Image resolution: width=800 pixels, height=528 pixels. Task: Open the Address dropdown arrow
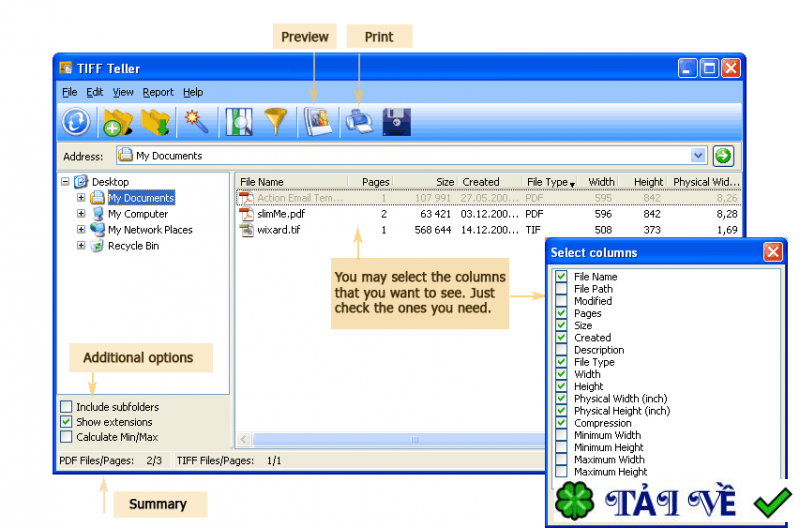point(697,156)
